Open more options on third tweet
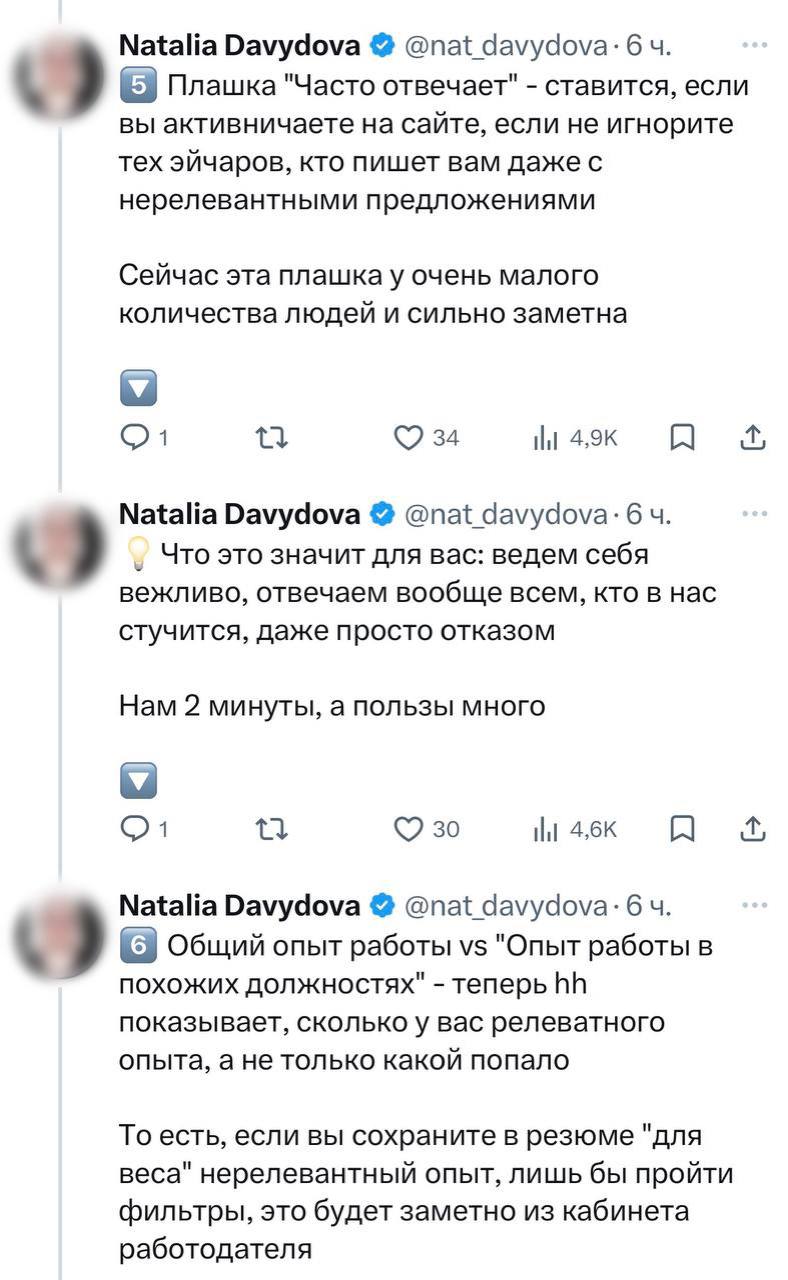Viewport: 788px width, 1280px height. (752, 906)
